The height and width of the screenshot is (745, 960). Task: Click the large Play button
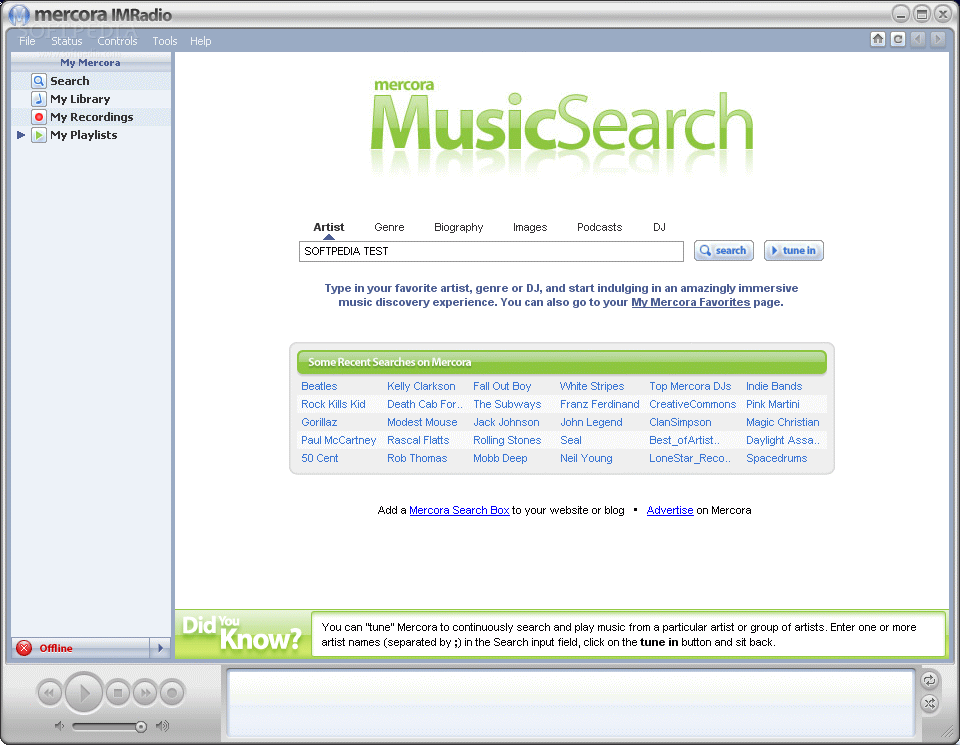[x=84, y=693]
